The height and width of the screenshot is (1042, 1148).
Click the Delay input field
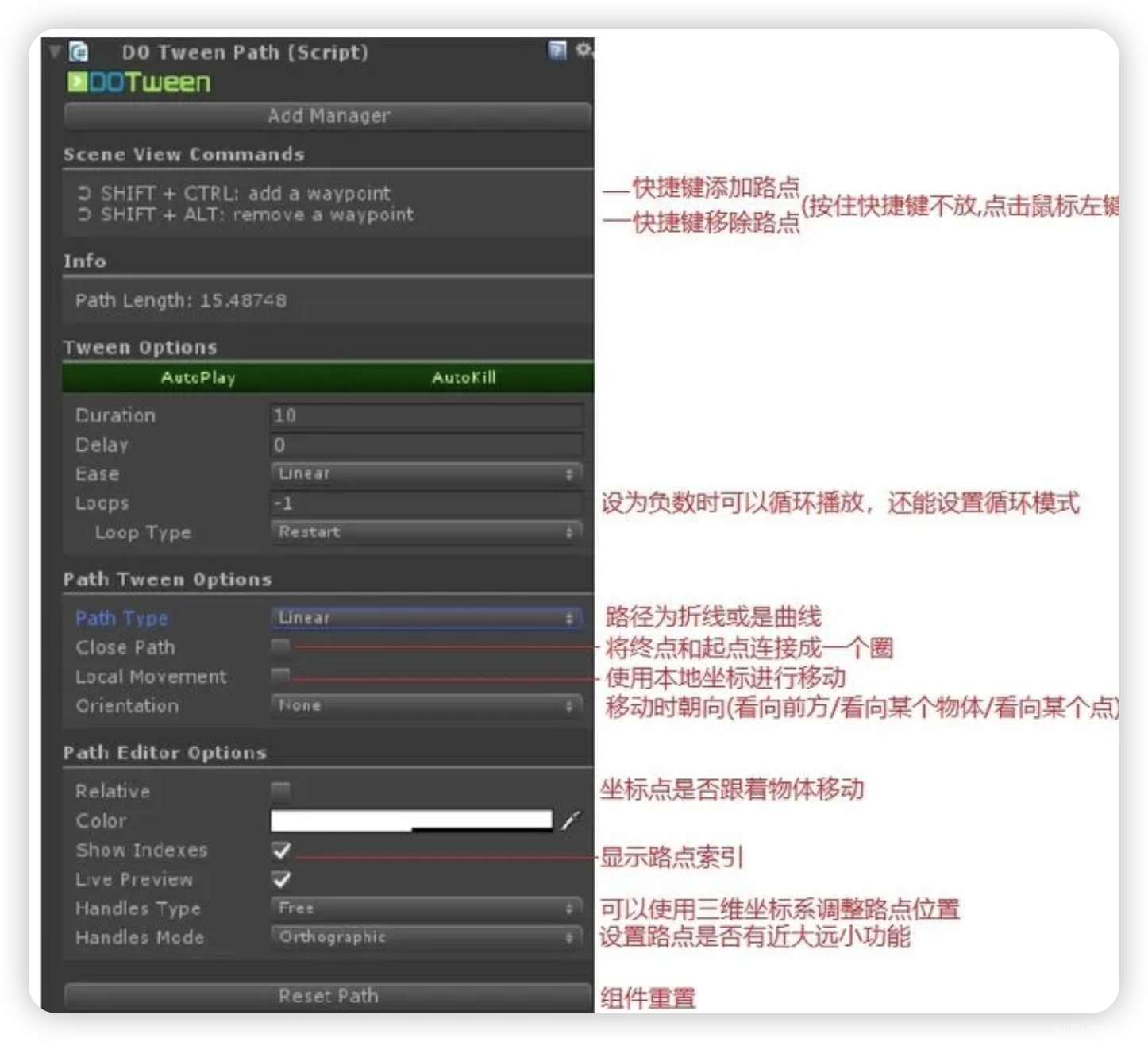click(x=426, y=445)
